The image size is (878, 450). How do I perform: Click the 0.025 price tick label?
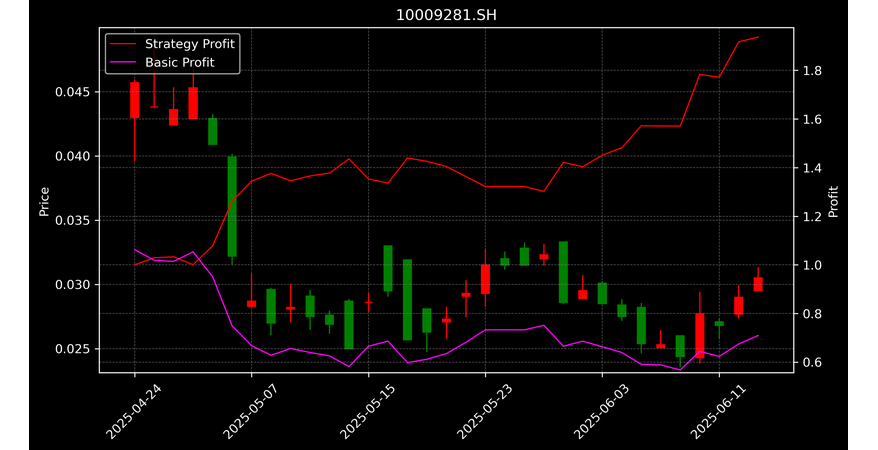pos(73,349)
